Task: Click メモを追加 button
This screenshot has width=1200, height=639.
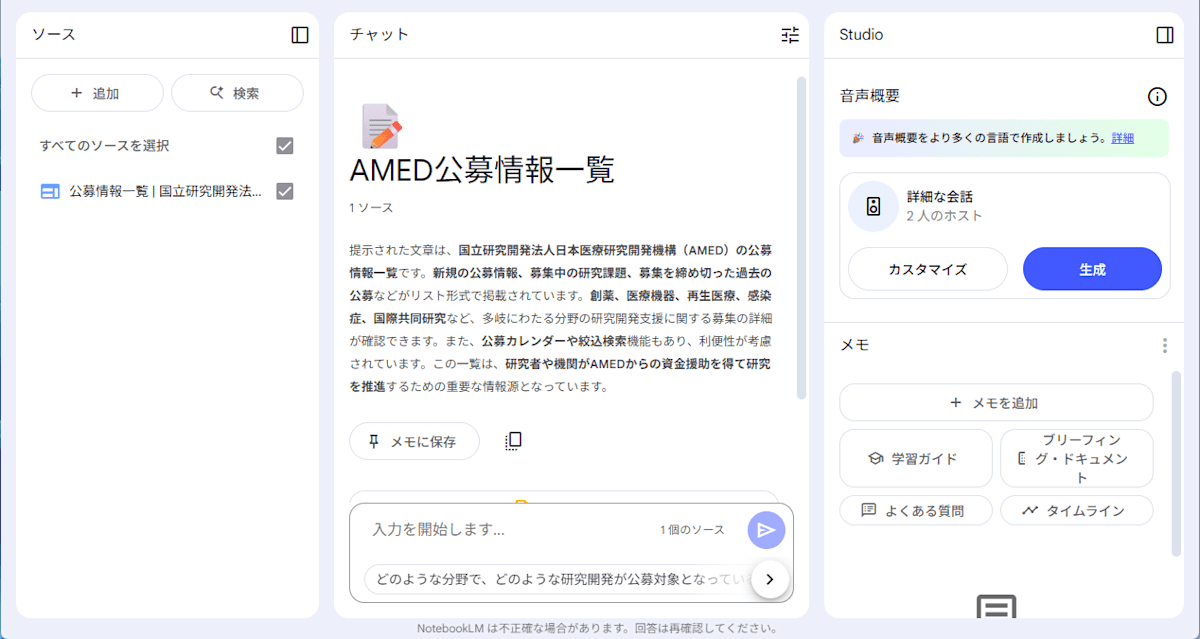Action: [996, 403]
